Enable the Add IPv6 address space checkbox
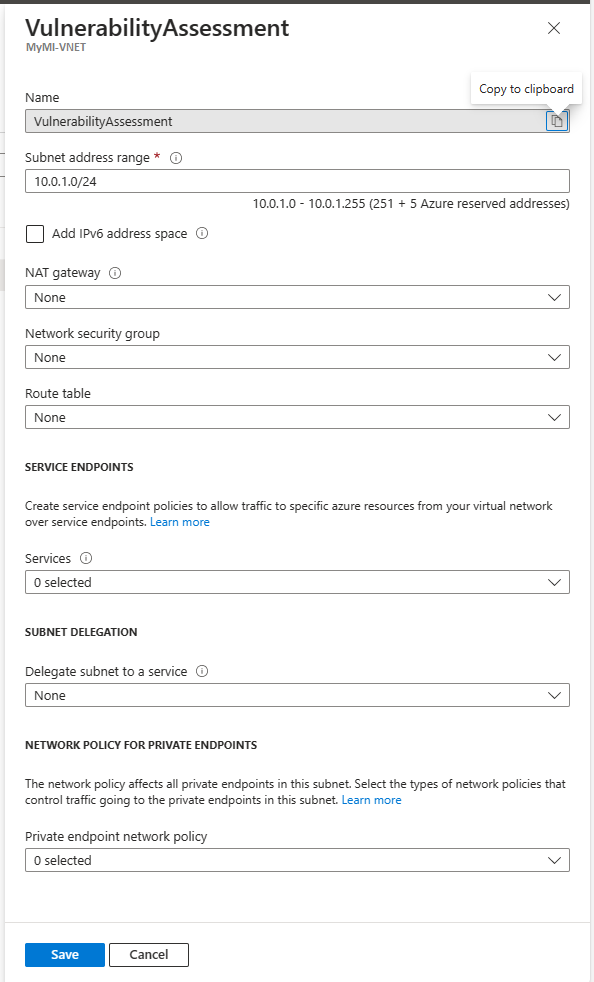 34,233
